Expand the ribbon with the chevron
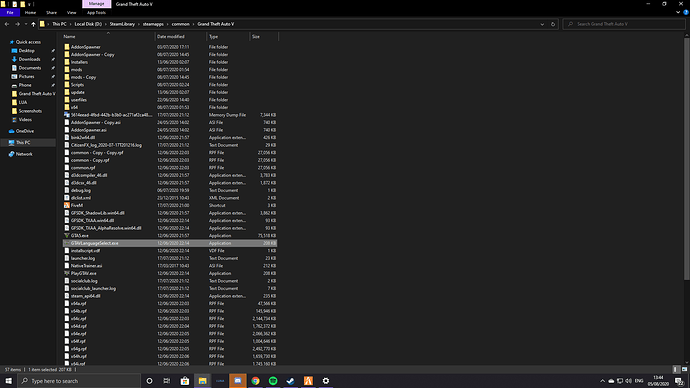Image resolution: width=690 pixels, height=388 pixels. 678,12
